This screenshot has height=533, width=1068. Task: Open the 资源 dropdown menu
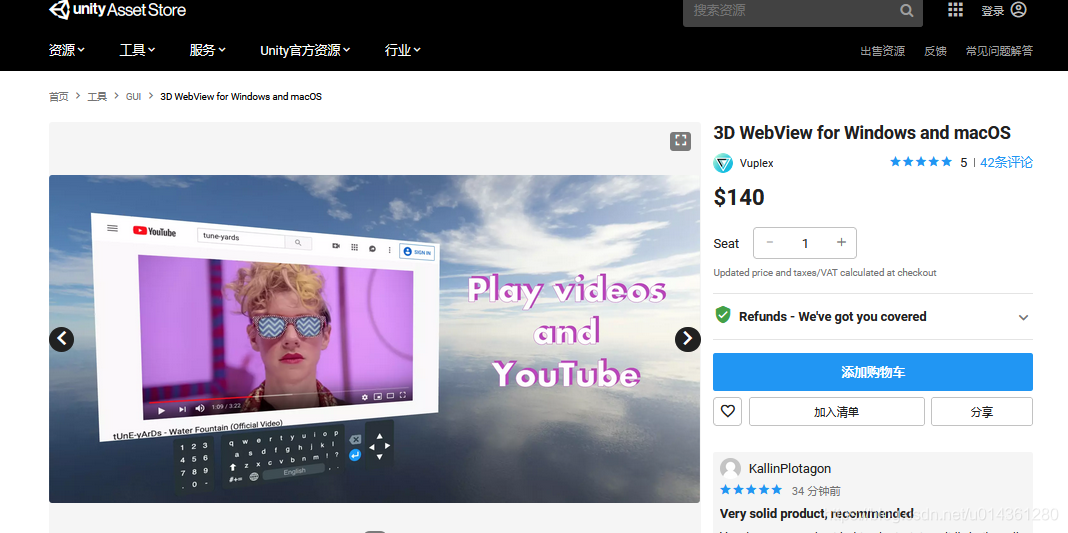point(67,50)
